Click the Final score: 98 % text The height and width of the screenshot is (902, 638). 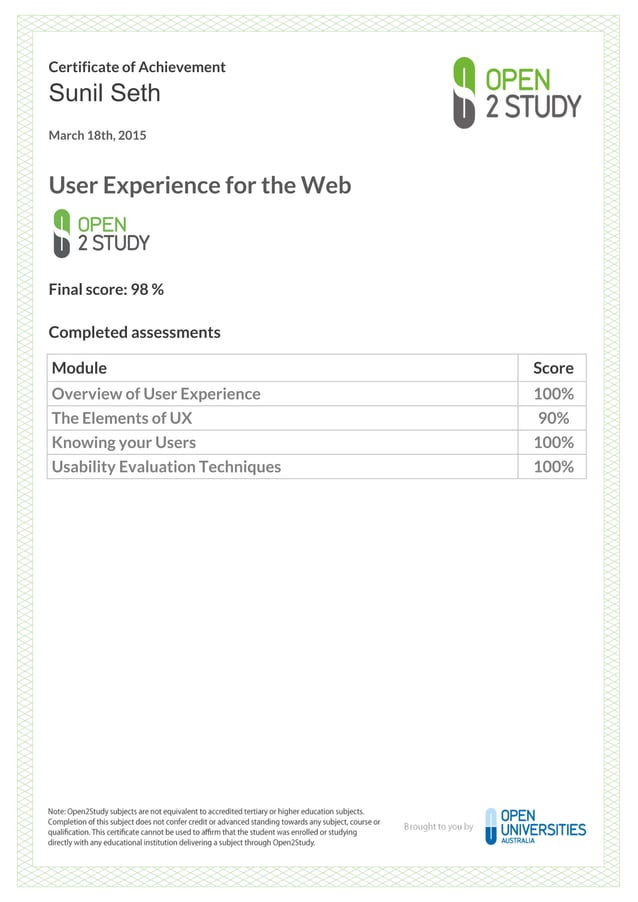click(106, 289)
